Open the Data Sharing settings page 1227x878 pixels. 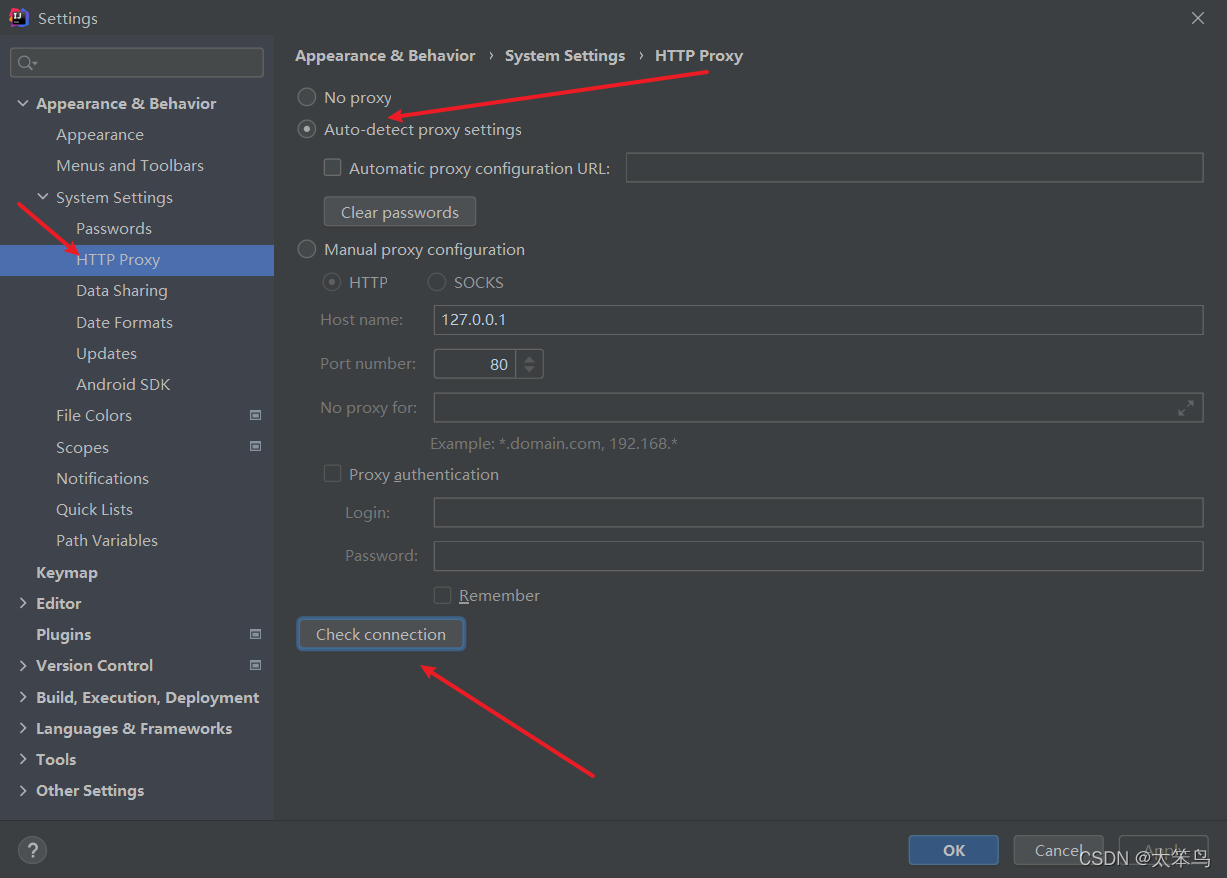[122, 290]
